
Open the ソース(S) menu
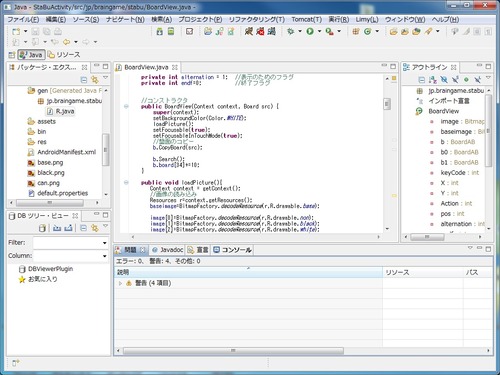pos(86,20)
